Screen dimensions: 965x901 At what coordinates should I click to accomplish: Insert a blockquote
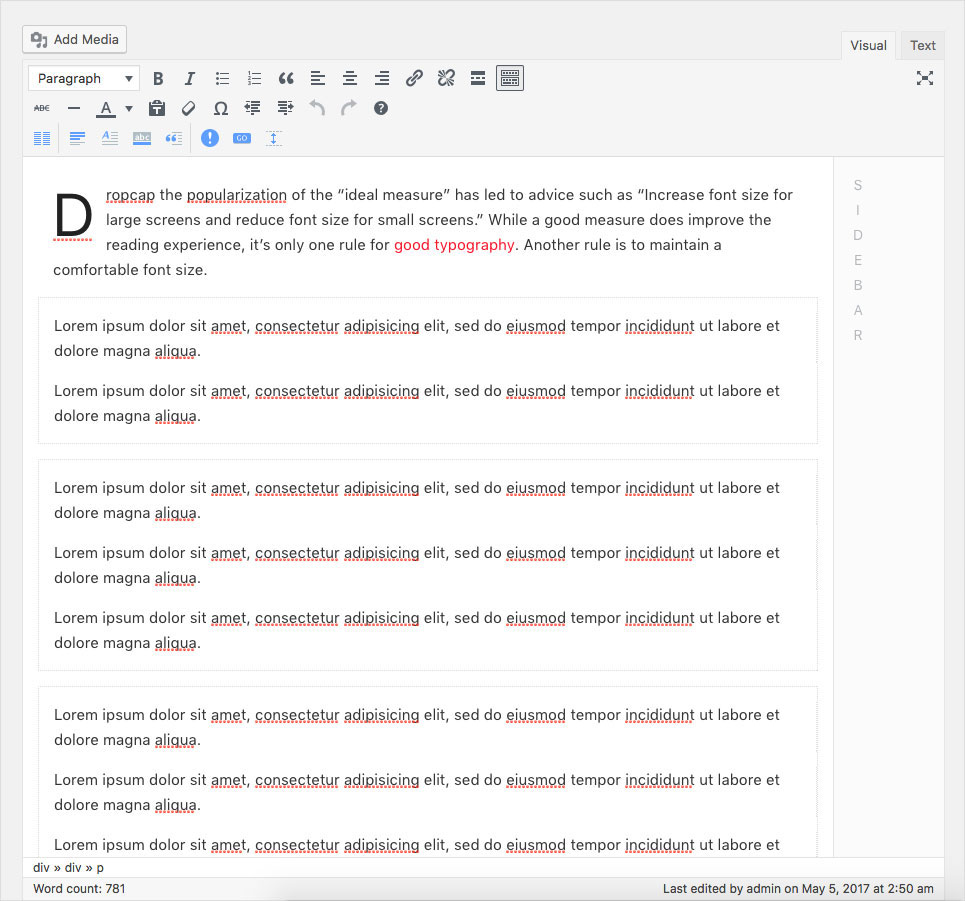[x=286, y=78]
